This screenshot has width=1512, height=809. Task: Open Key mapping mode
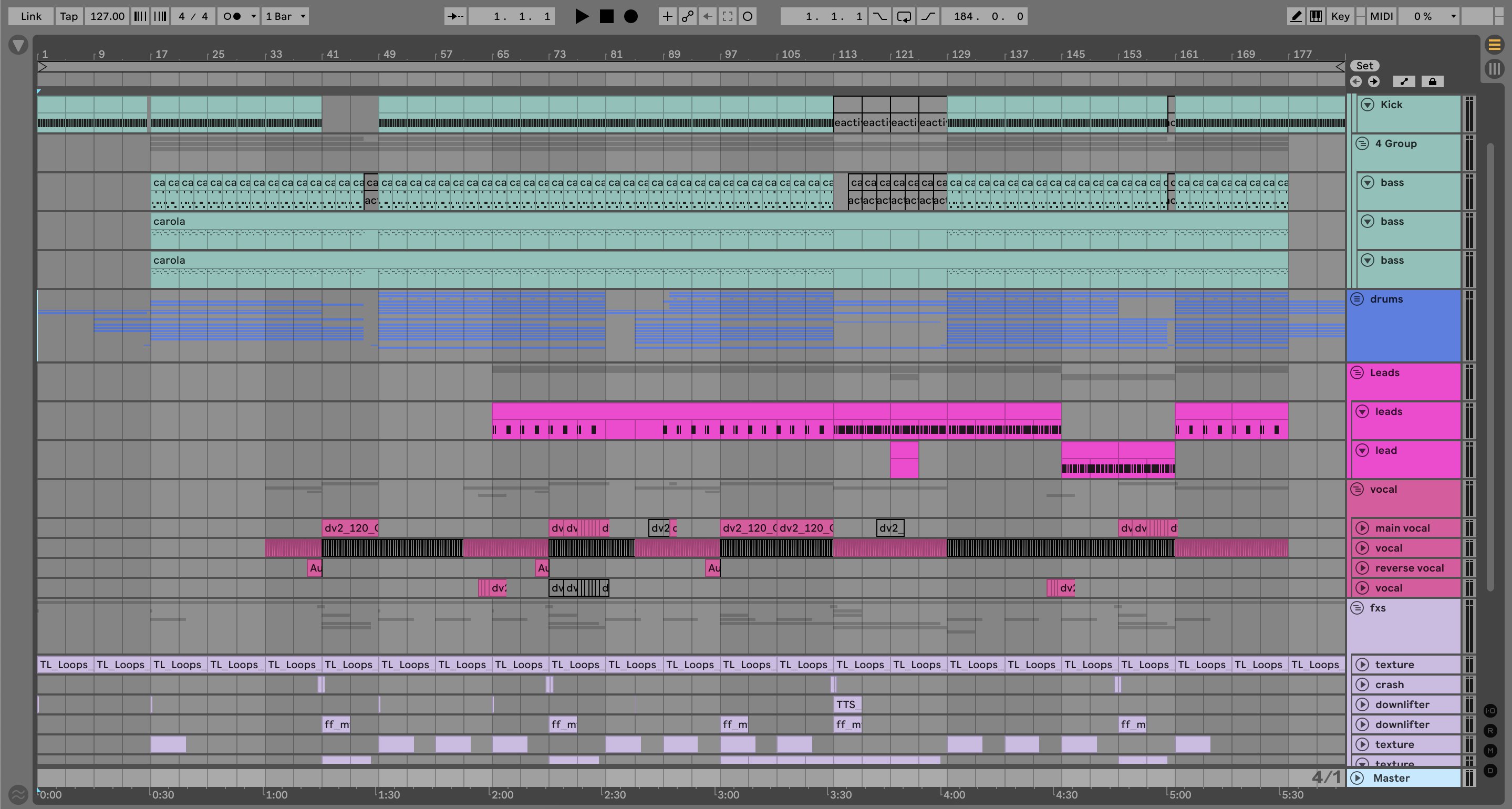pos(1340,16)
